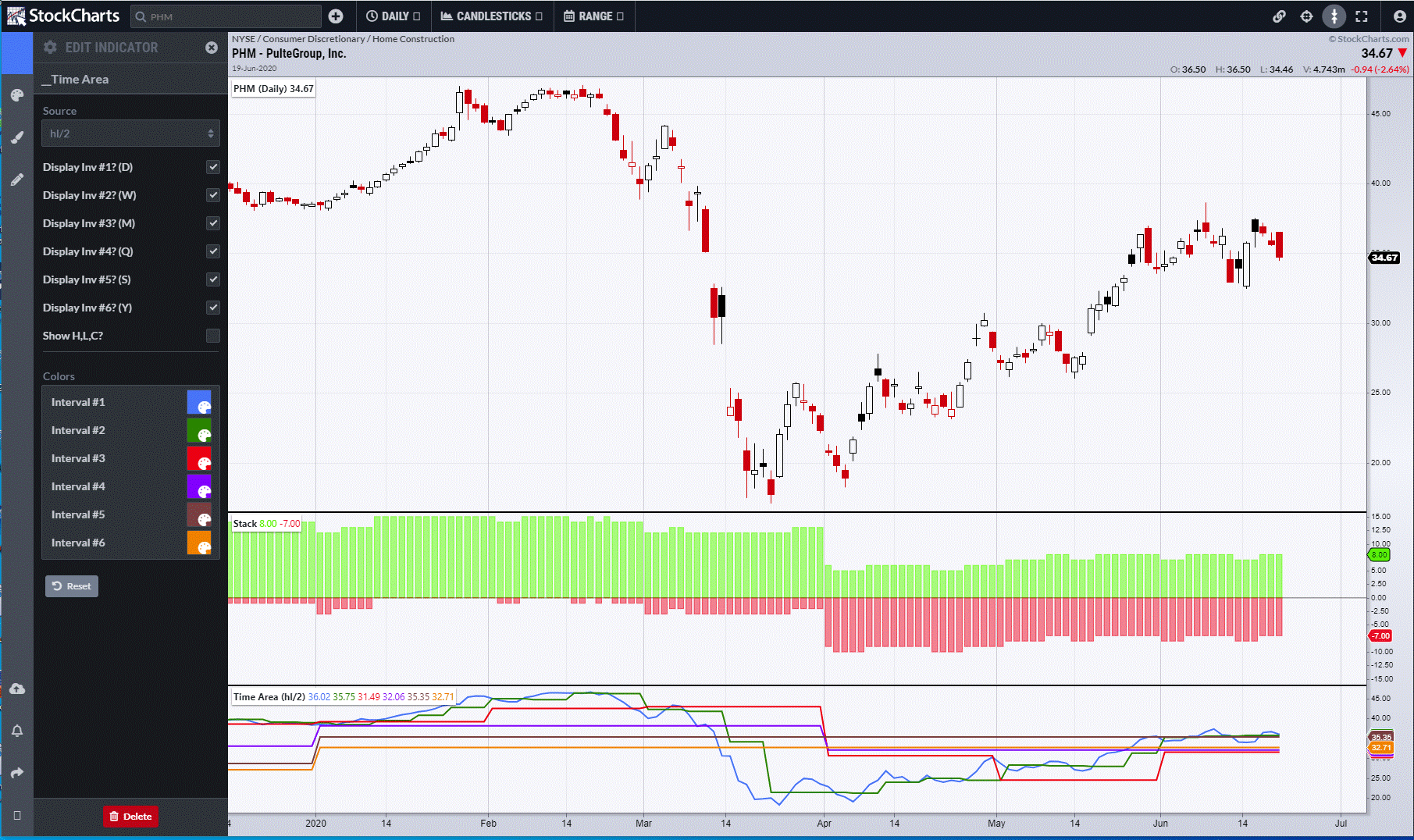This screenshot has height=840, width=1414.
Task: Click the crosshair tool icon
Action: coord(1306,16)
